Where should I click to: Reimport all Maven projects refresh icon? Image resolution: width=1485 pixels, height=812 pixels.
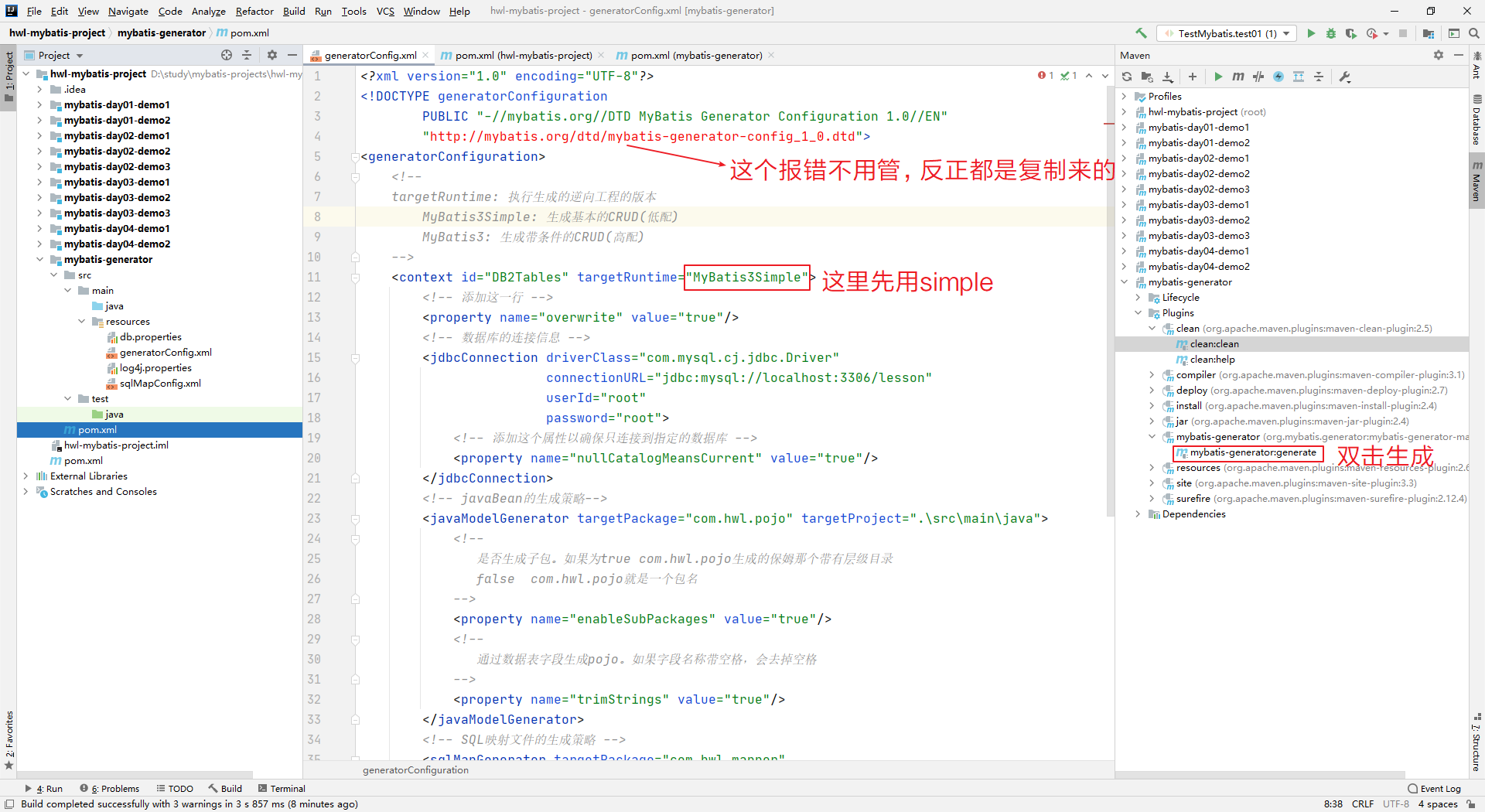(x=1127, y=77)
